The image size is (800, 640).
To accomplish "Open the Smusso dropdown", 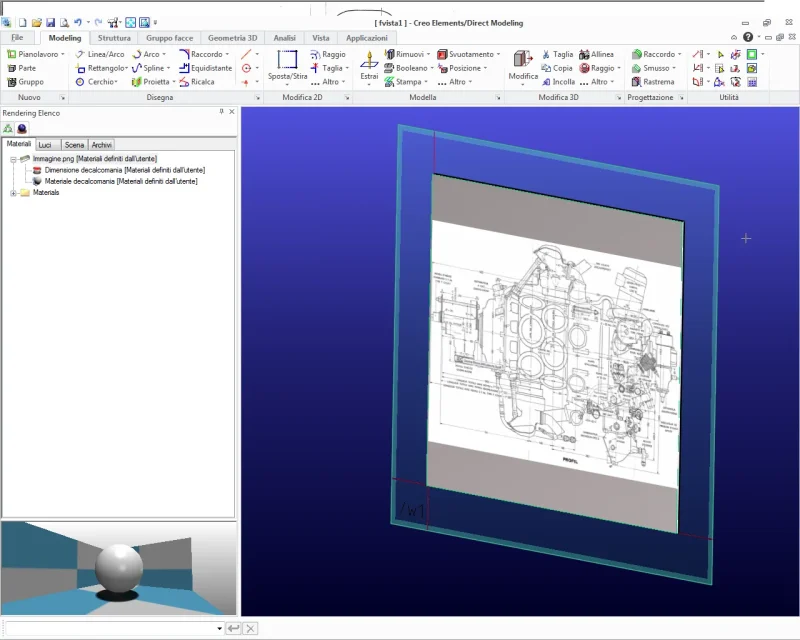I will [674, 68].
